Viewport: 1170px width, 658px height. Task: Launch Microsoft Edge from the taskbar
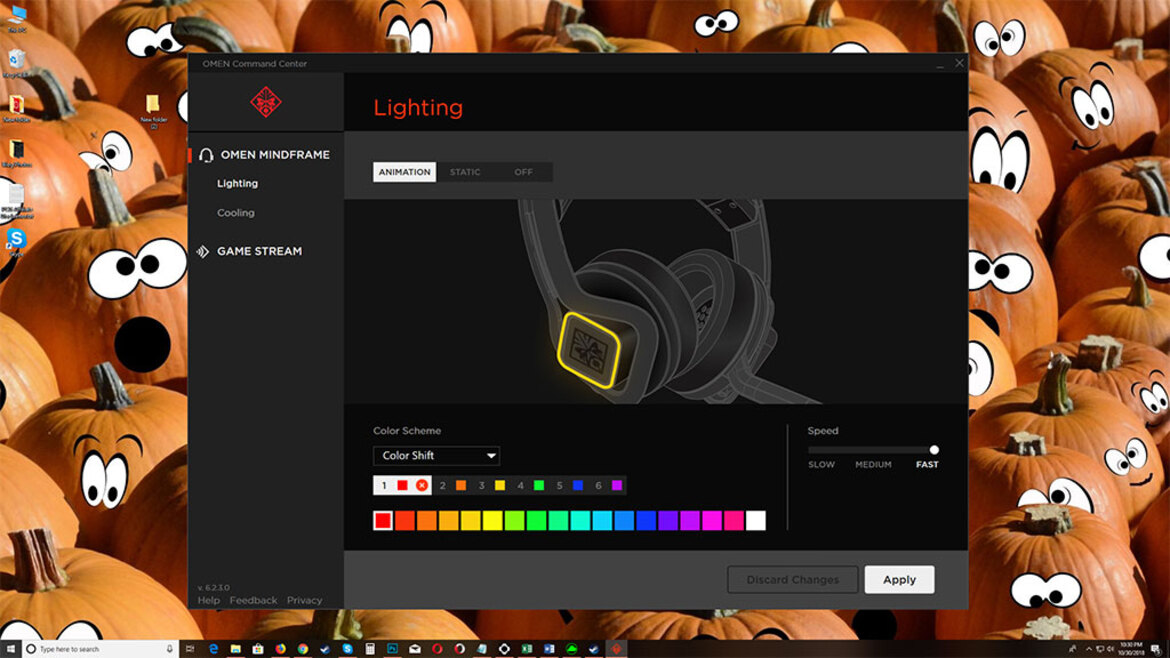point(213,649)
